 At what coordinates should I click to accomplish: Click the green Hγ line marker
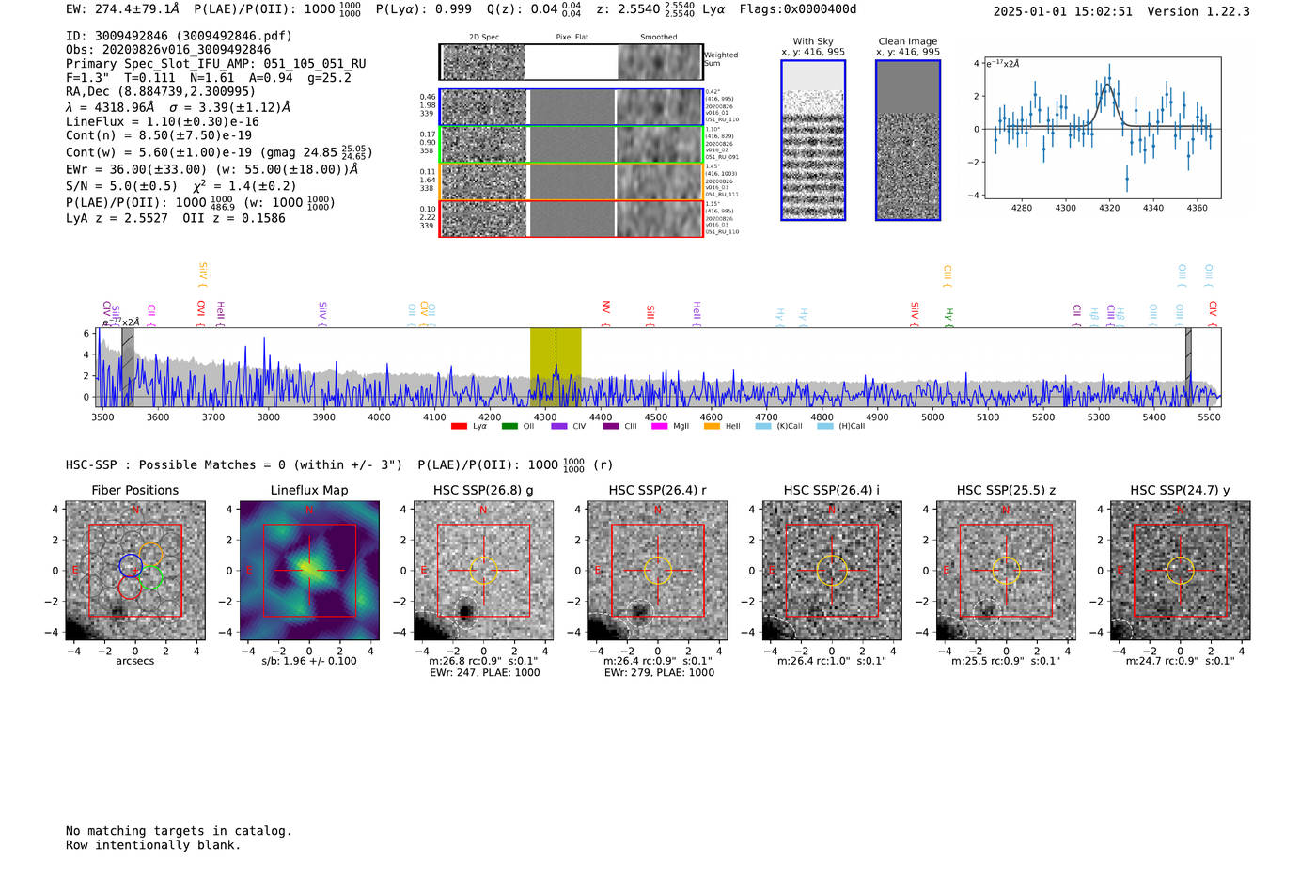pos(948,316)
